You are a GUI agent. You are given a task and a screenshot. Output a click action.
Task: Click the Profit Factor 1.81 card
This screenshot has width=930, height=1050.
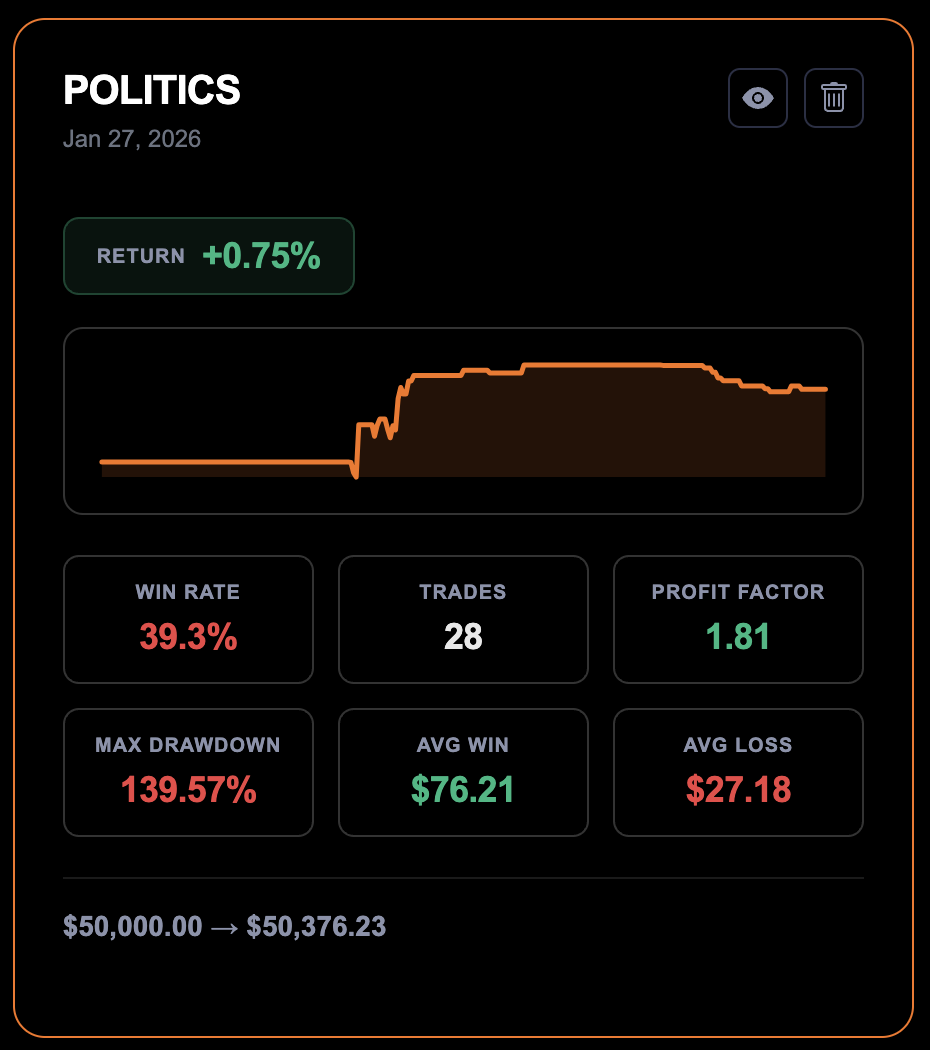[x=738, y=619]
